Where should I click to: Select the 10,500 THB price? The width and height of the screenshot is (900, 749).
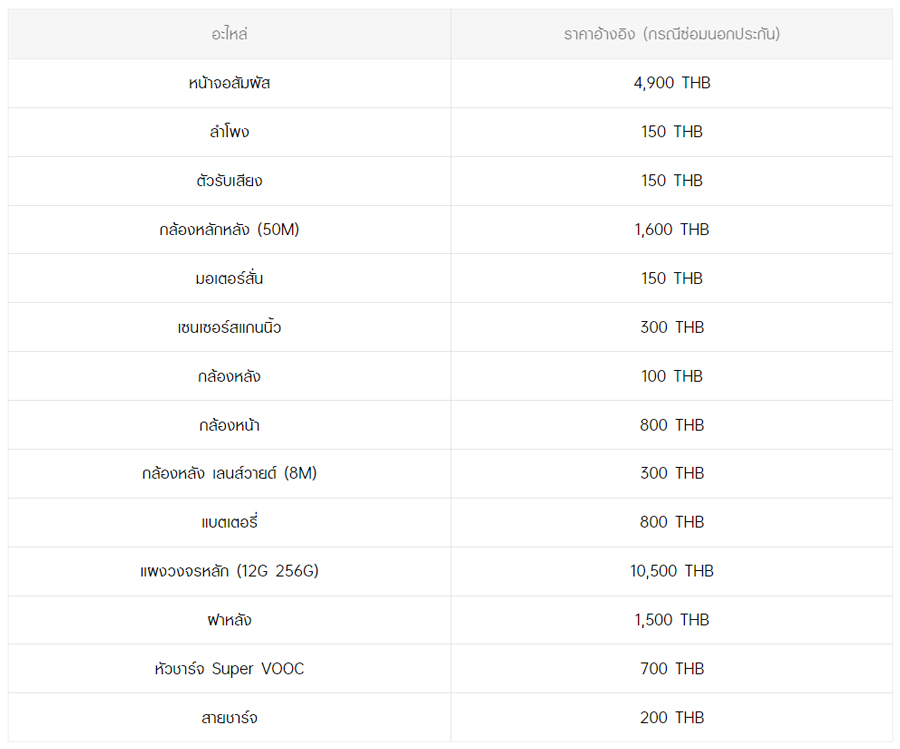(671, 571)
